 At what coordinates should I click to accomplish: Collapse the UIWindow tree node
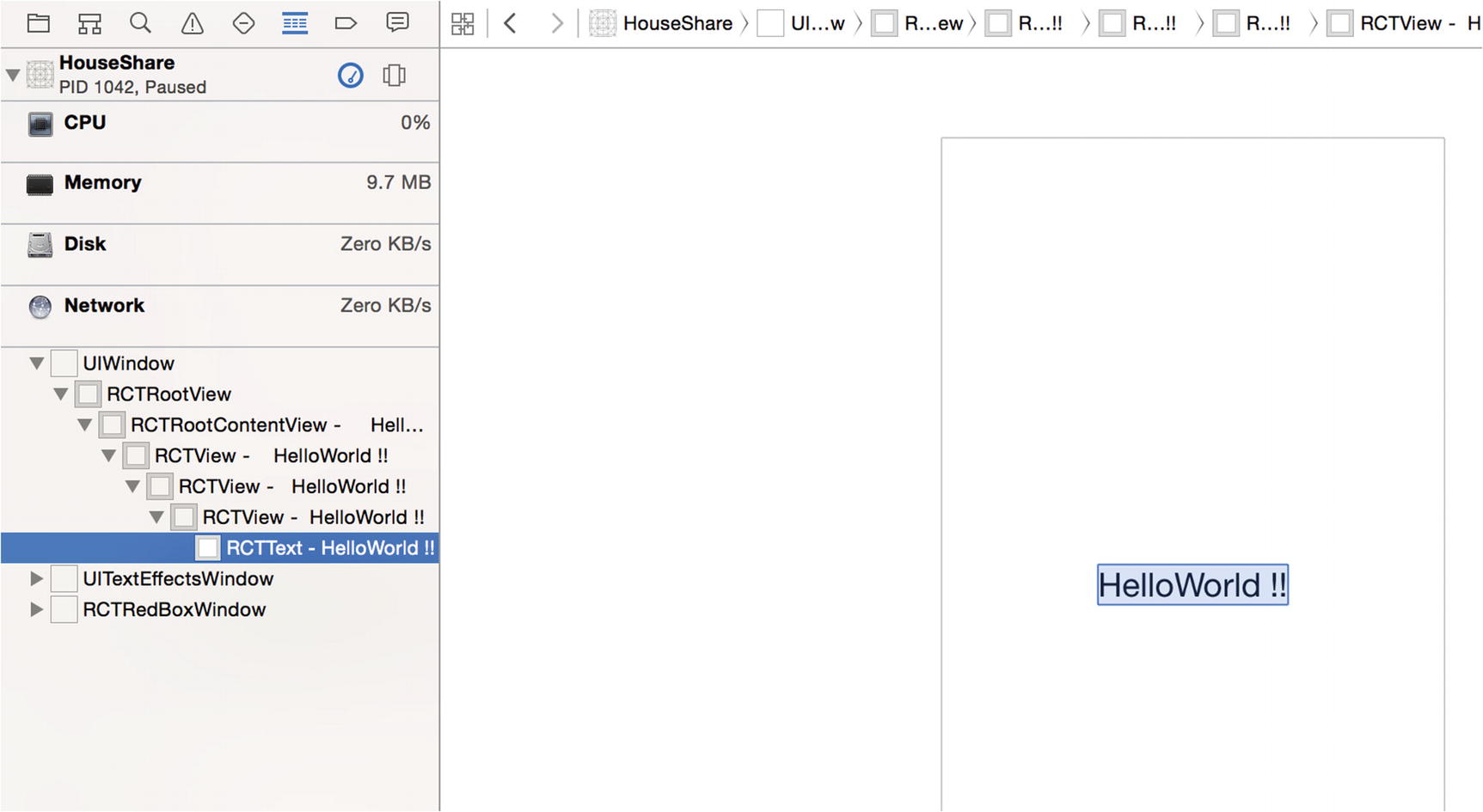pyautogui.click(x=37, y=363)
